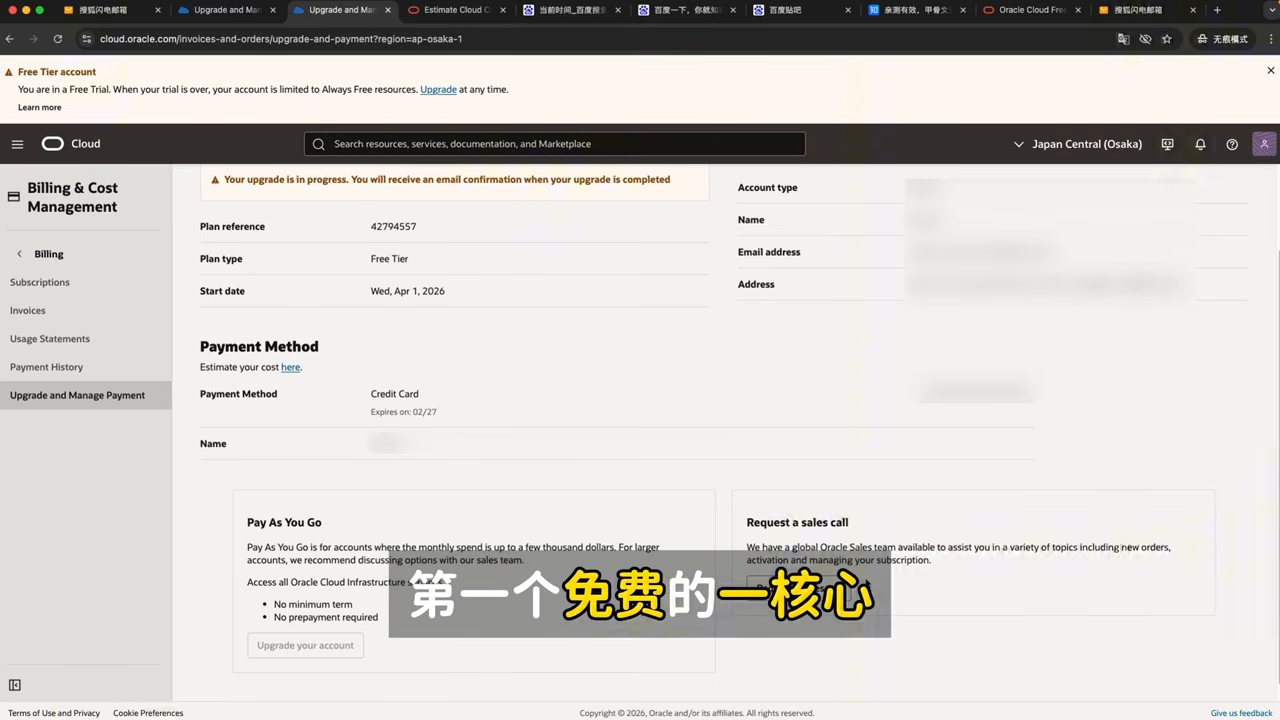1280x720 pixels.
Task: Click the Upgrade link in the banner
Action: pos(438,89)
